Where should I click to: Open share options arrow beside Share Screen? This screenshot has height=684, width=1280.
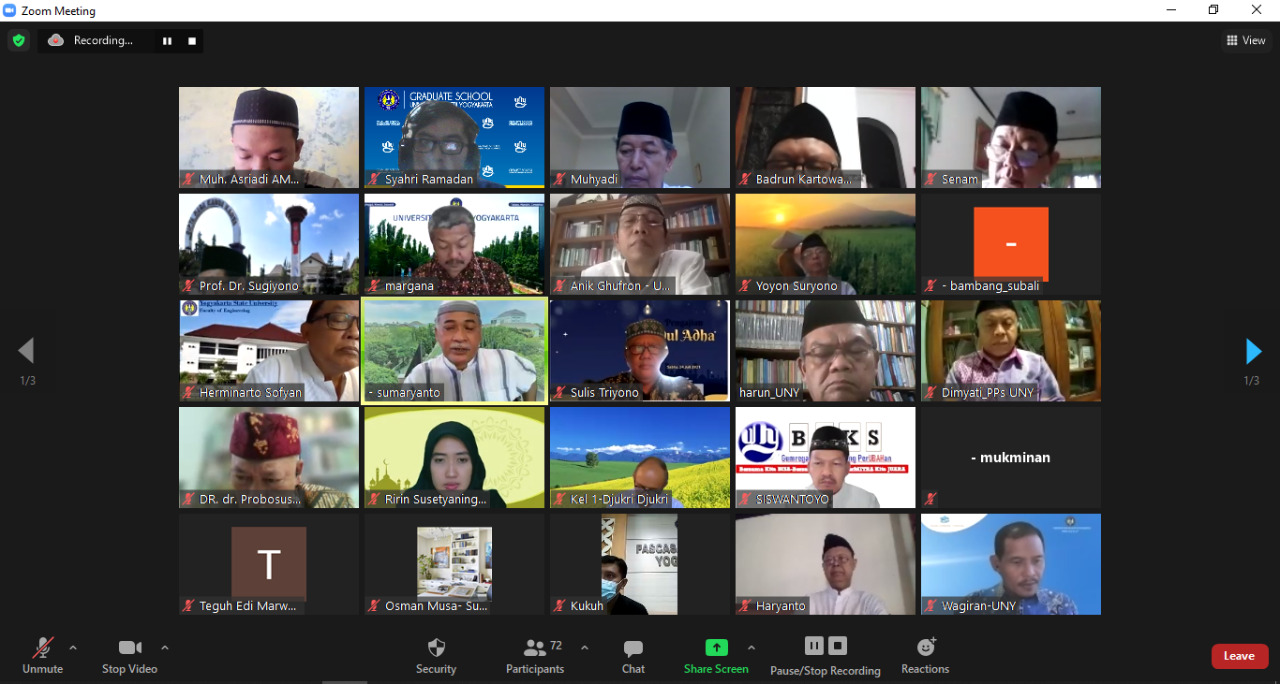(x=751, y=648)
